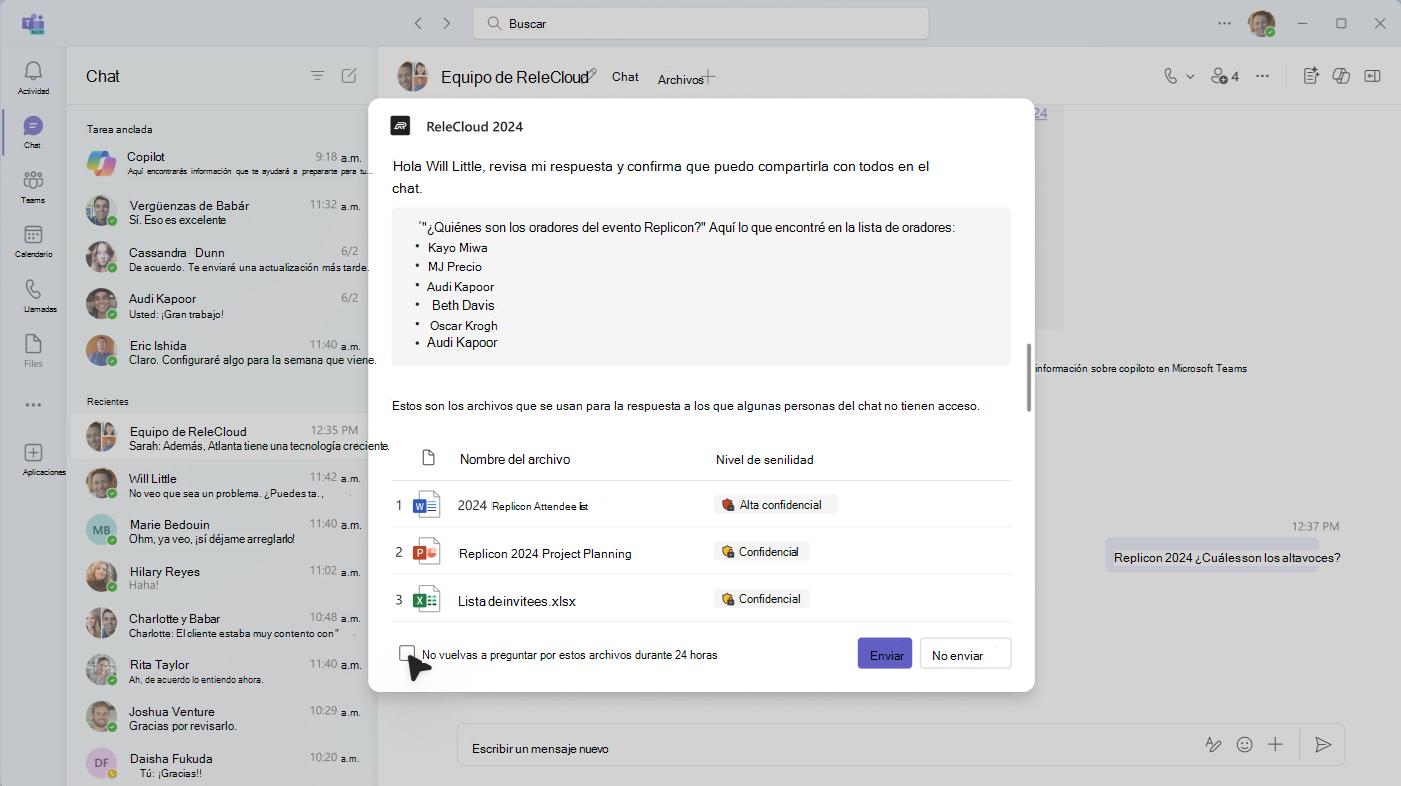Click the Enviar button
The height and width of the screenshot is (786, 1401).
click(x=885, y=654)
